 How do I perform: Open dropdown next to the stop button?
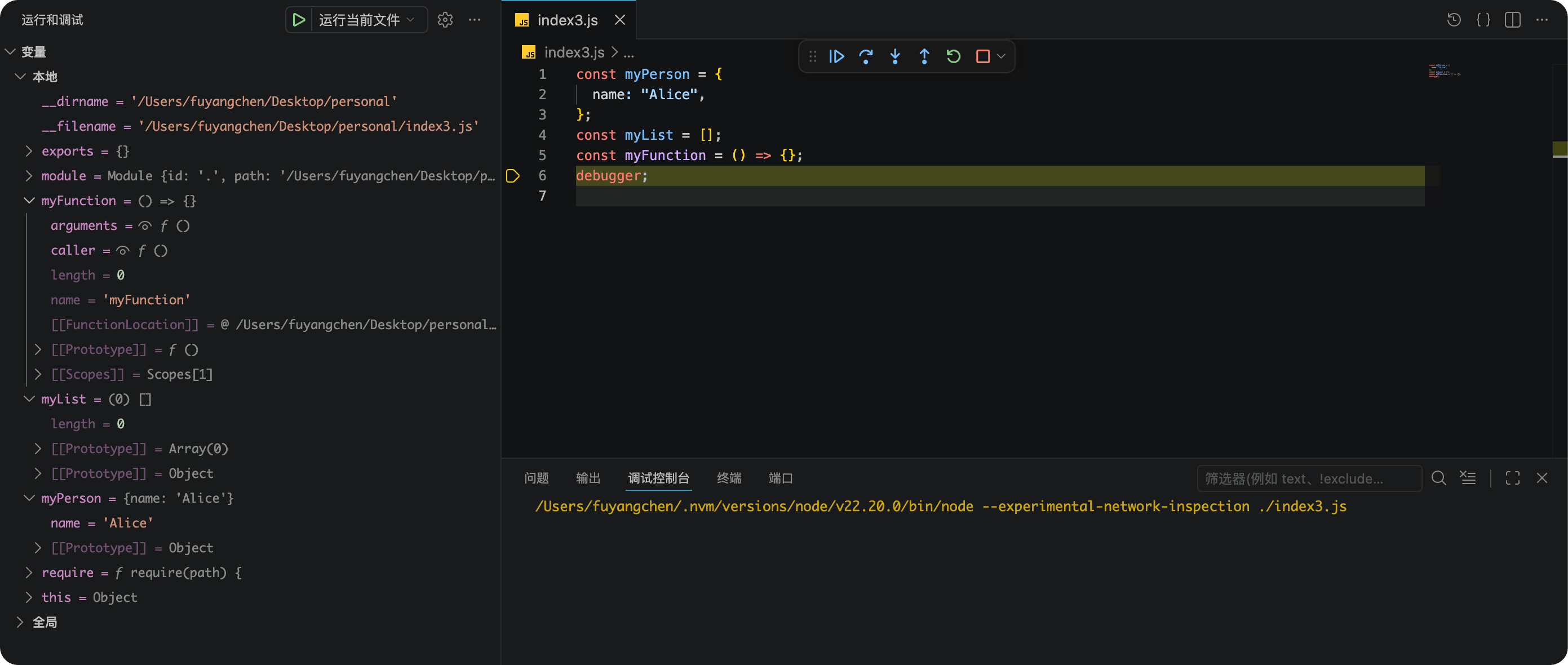[1000, 56]
